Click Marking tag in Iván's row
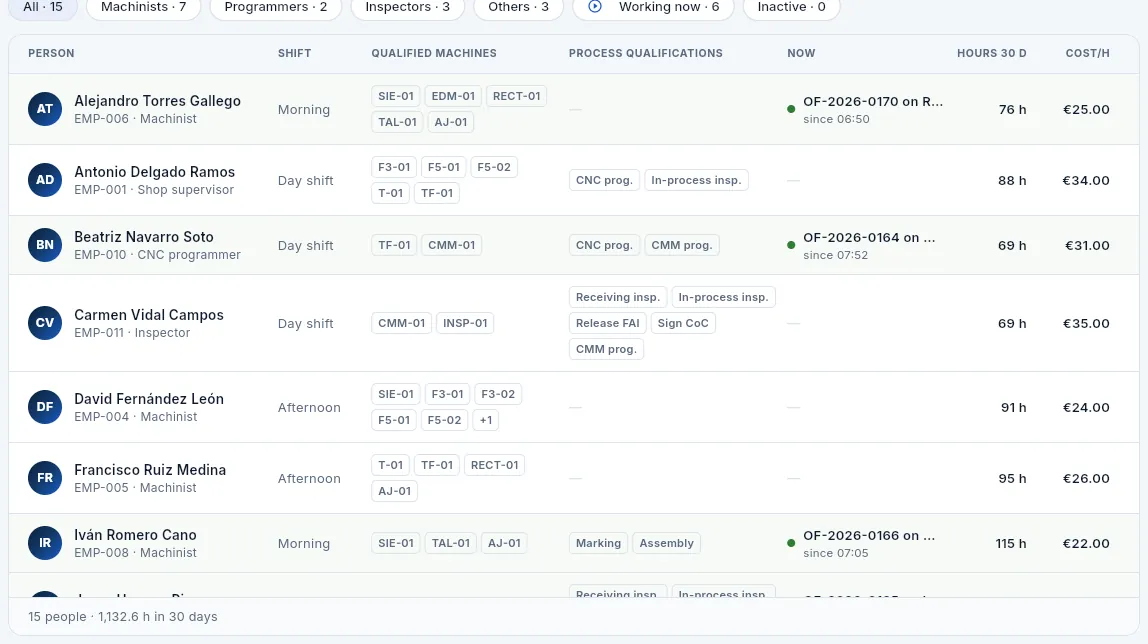The height and width of the screenshot is (644, 1148). click(x=598, y=543)
